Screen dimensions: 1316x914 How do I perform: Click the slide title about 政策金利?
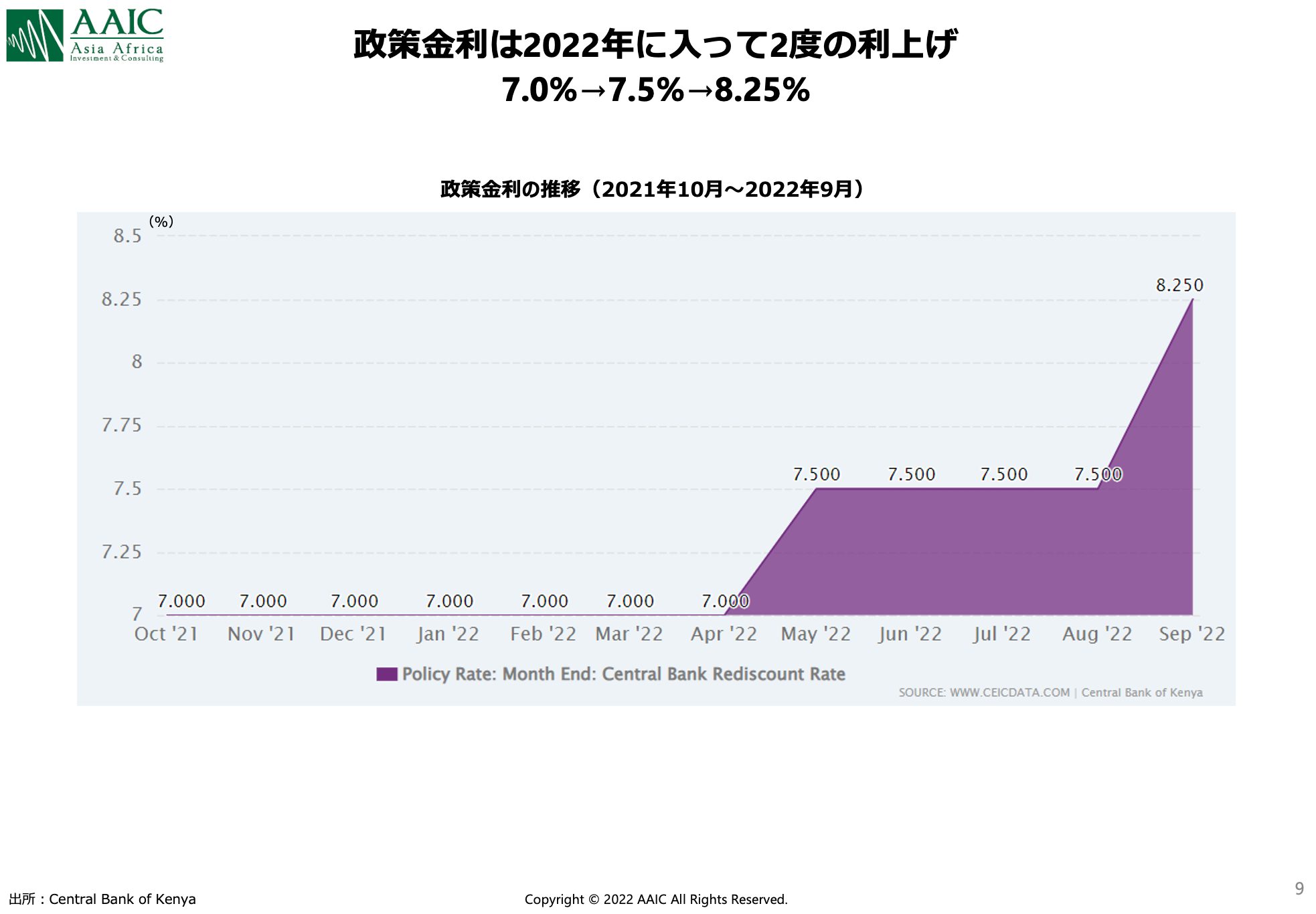(655, 44)
